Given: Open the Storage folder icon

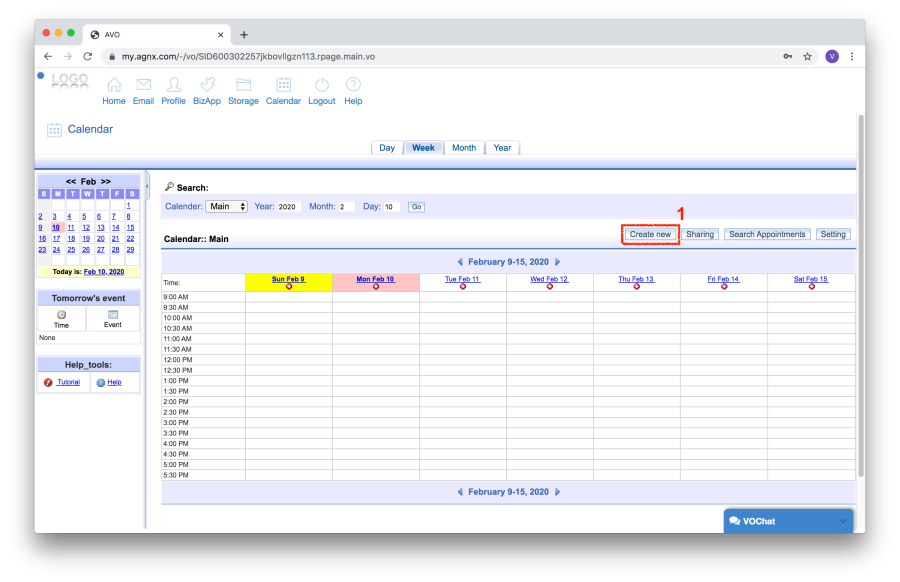Looking at the screenshot, I should point(243,85).
